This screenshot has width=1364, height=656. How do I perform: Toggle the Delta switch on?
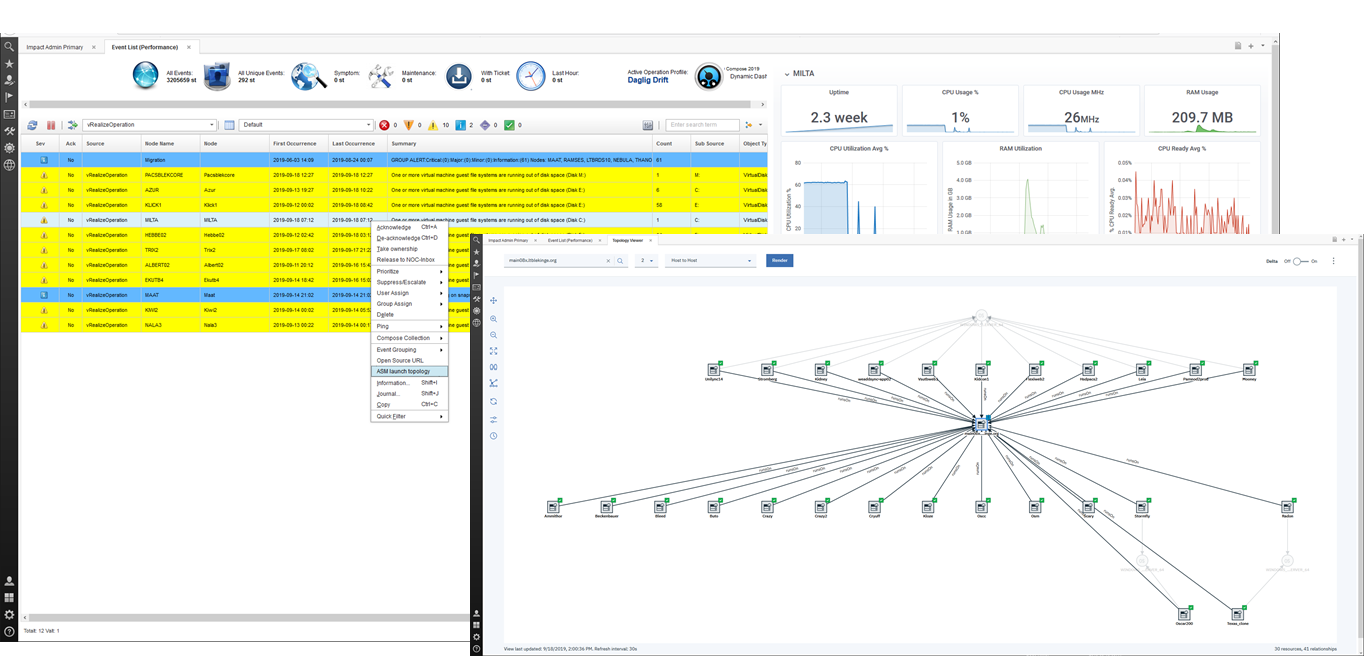click(x=1300, y=261)
